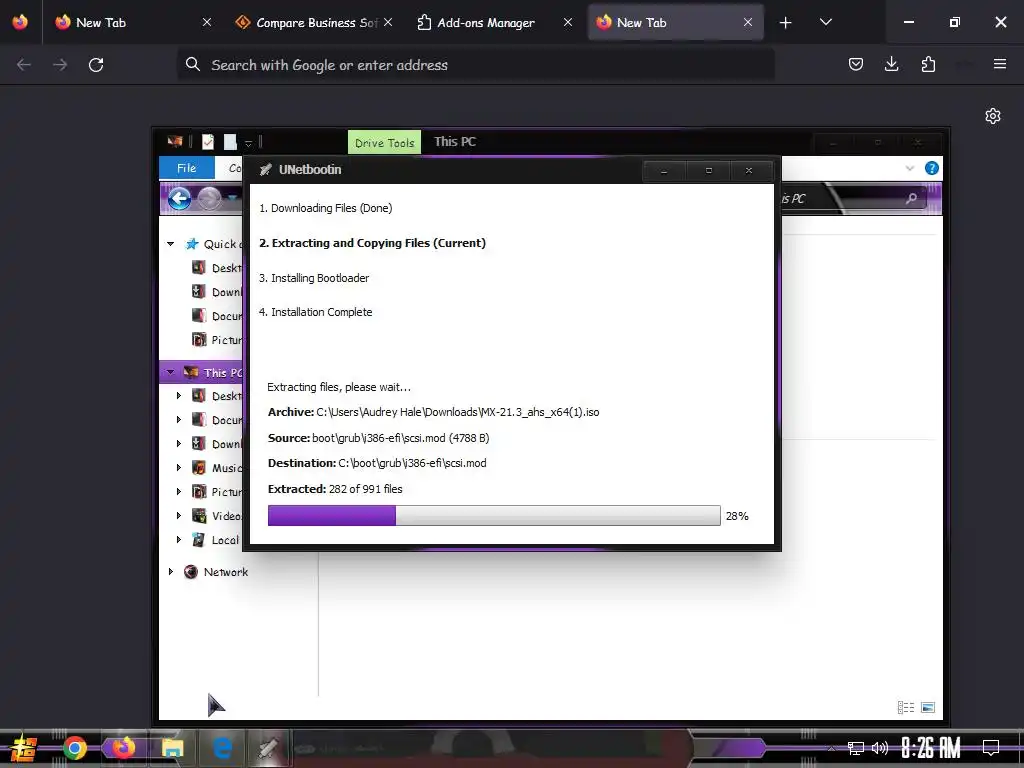The height and width of the screenshot is (768, 1024).
Task: Close the Add-ons Manager tab
Action: (568, 22)
